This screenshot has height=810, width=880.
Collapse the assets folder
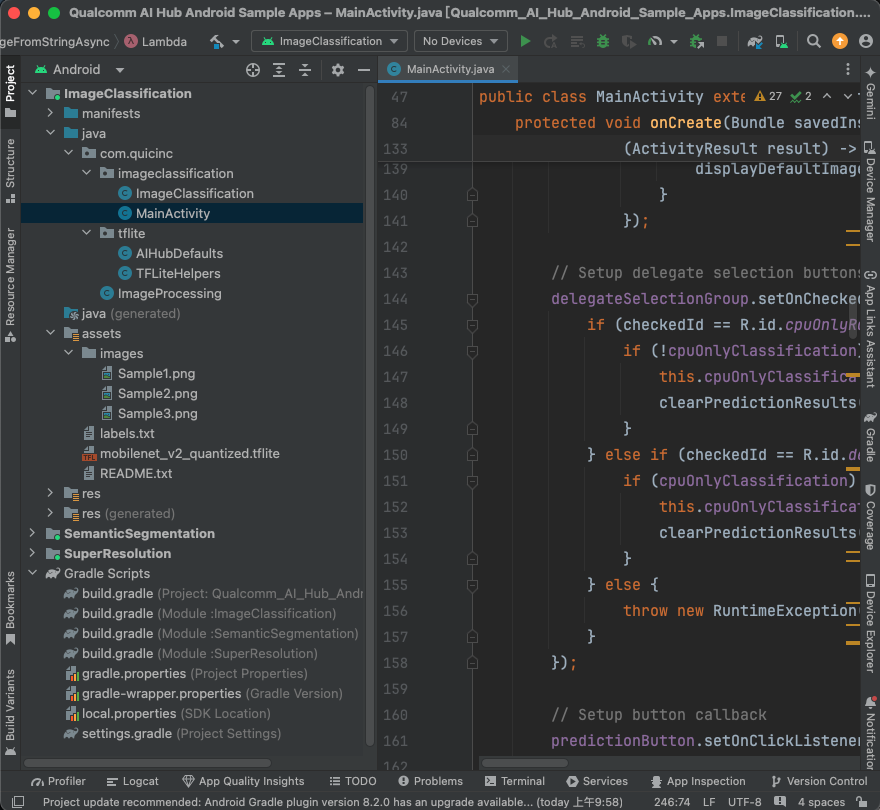coord(51,334)
